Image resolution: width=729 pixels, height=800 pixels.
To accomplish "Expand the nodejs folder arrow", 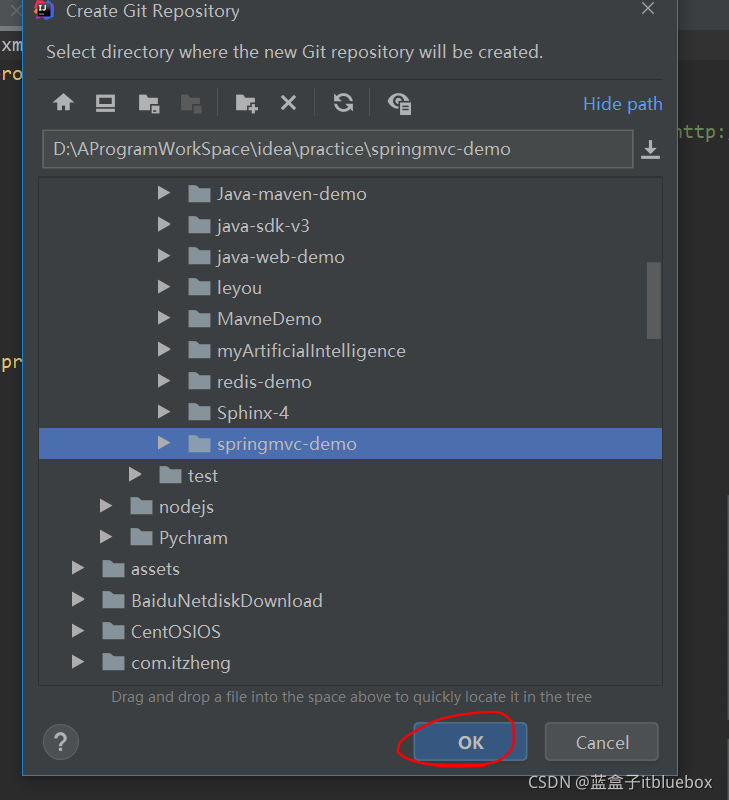I will point(106,506).
